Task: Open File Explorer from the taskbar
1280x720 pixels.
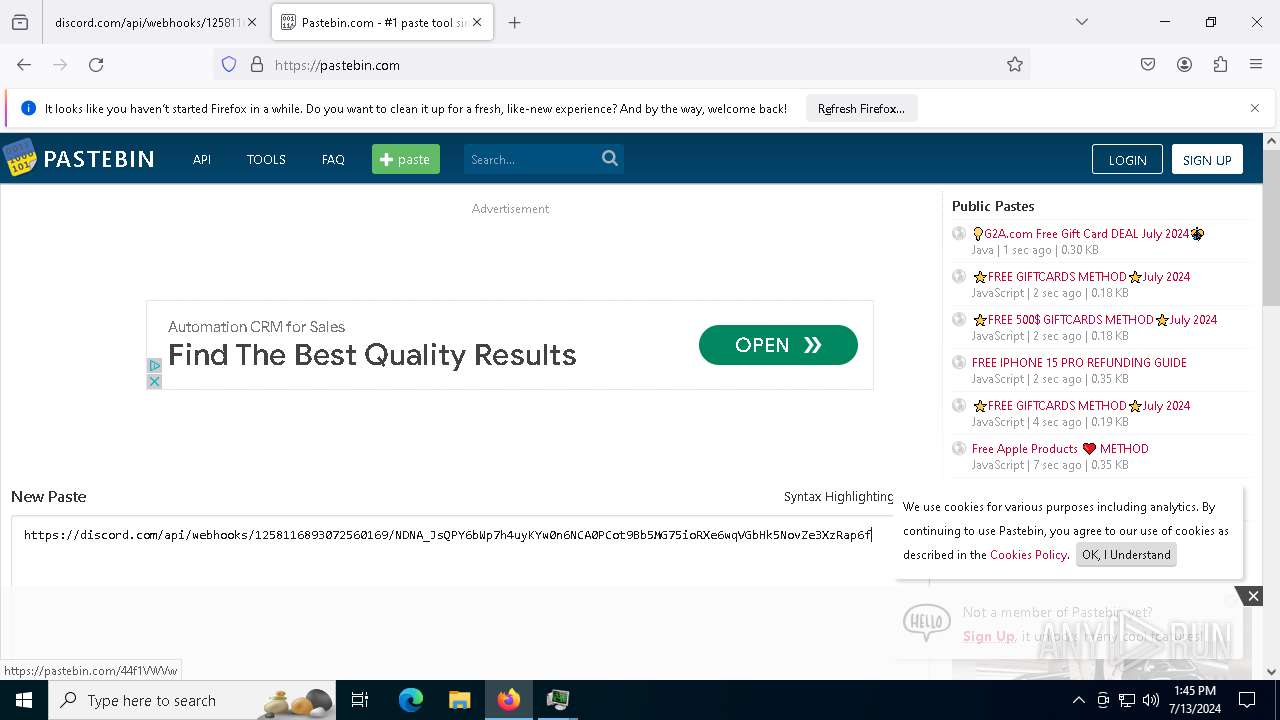Action: (459, 700)
